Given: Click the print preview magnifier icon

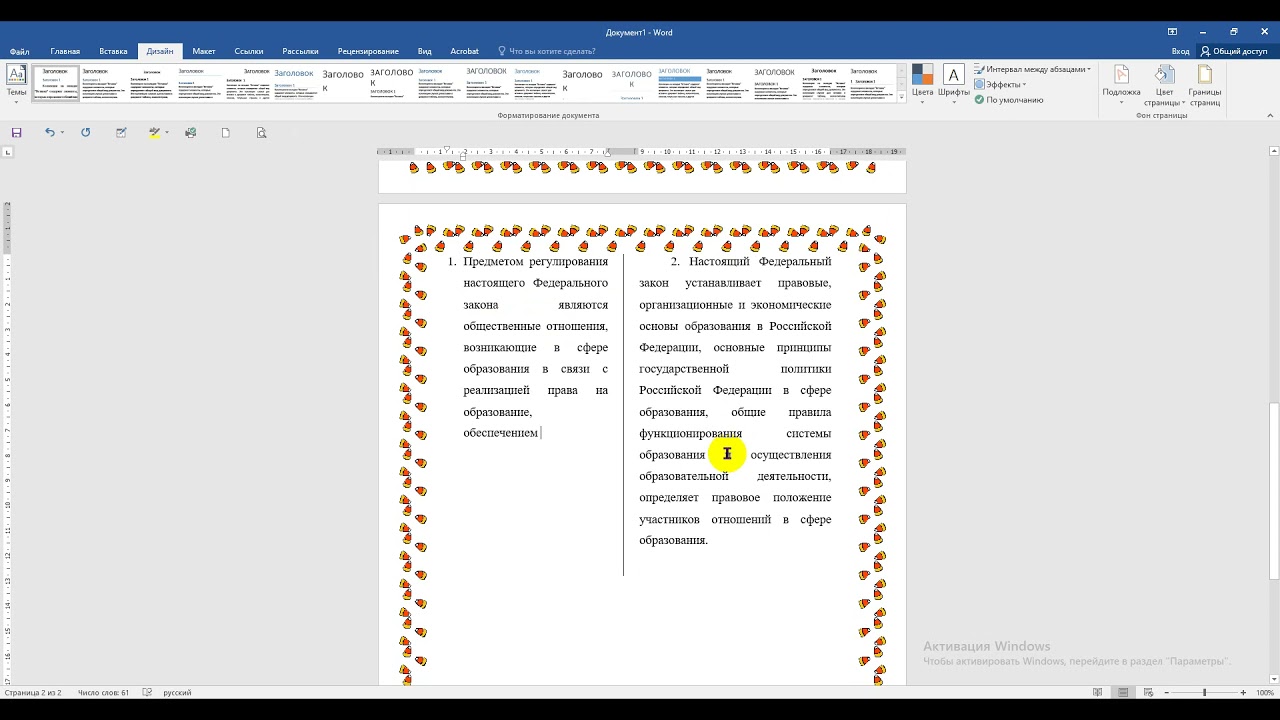Looking at the screenshot, I should [262, 132].
